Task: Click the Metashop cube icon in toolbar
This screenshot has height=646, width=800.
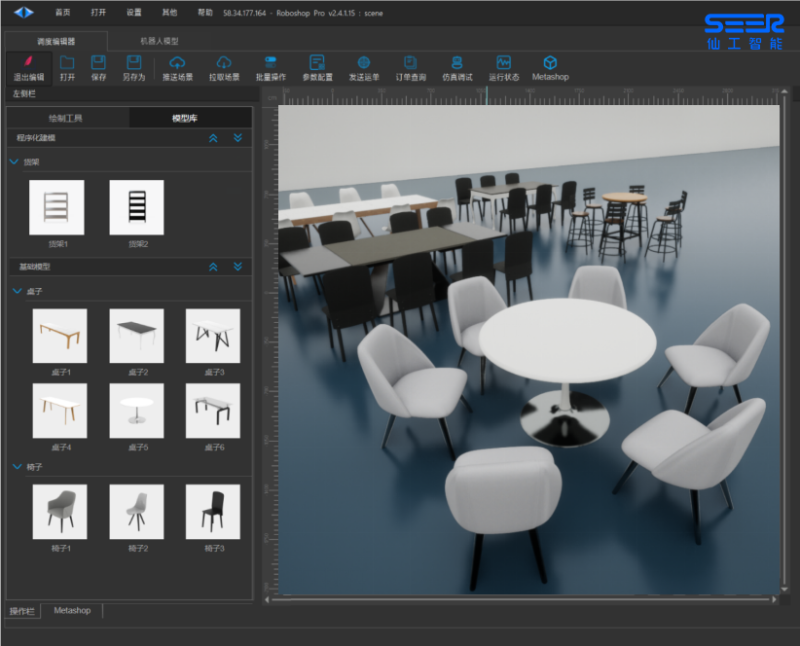Action: [x=550, y=63]
